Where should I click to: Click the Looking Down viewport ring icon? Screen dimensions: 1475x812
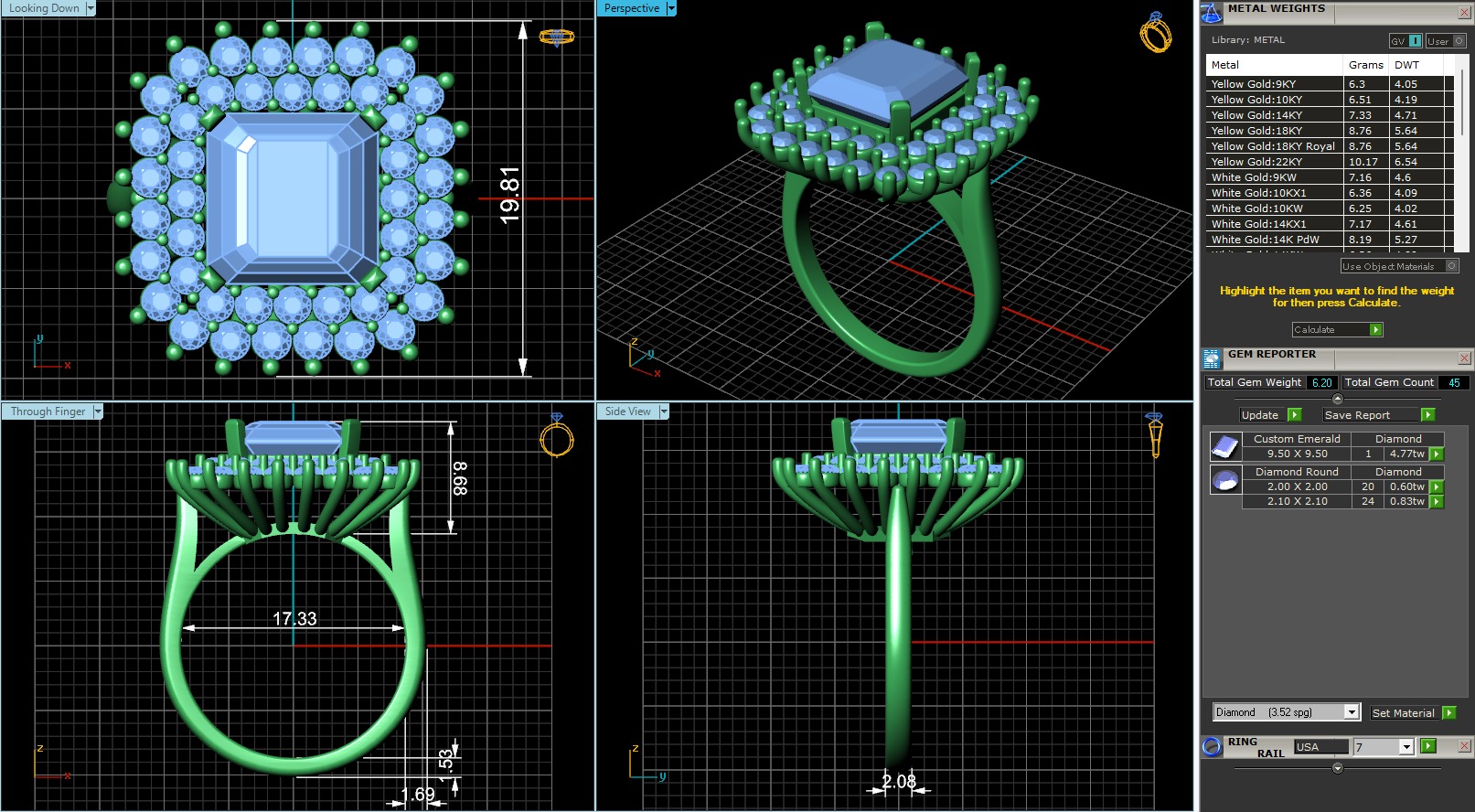[x=556, y=37]
